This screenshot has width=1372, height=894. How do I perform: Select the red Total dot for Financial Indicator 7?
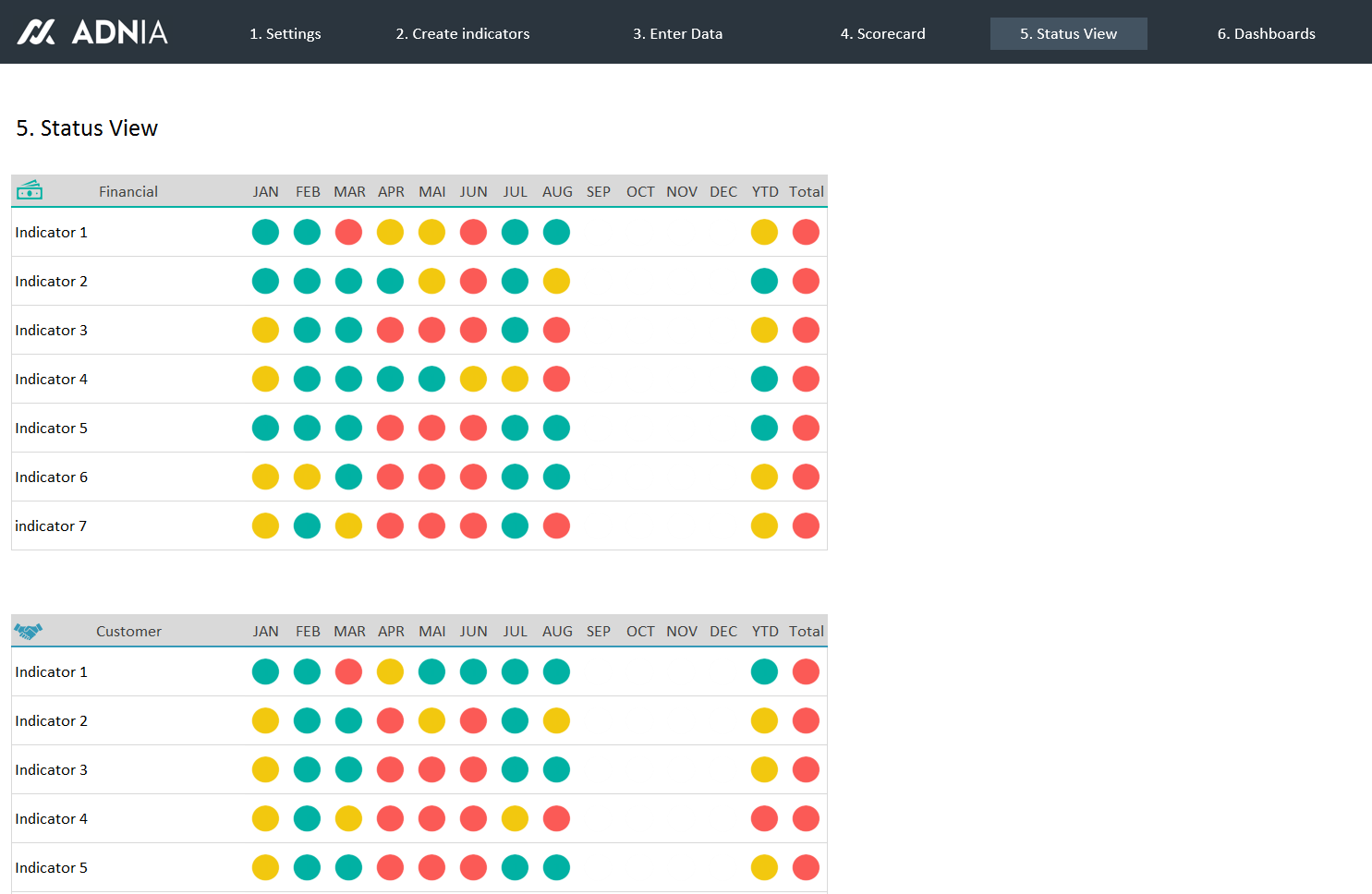click(806, 526)
